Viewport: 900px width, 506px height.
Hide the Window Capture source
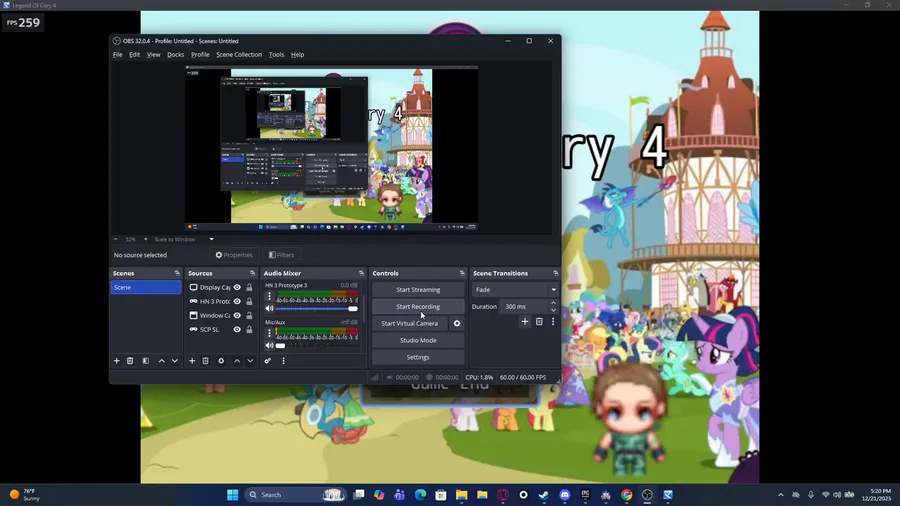click(x=237, y=316)
